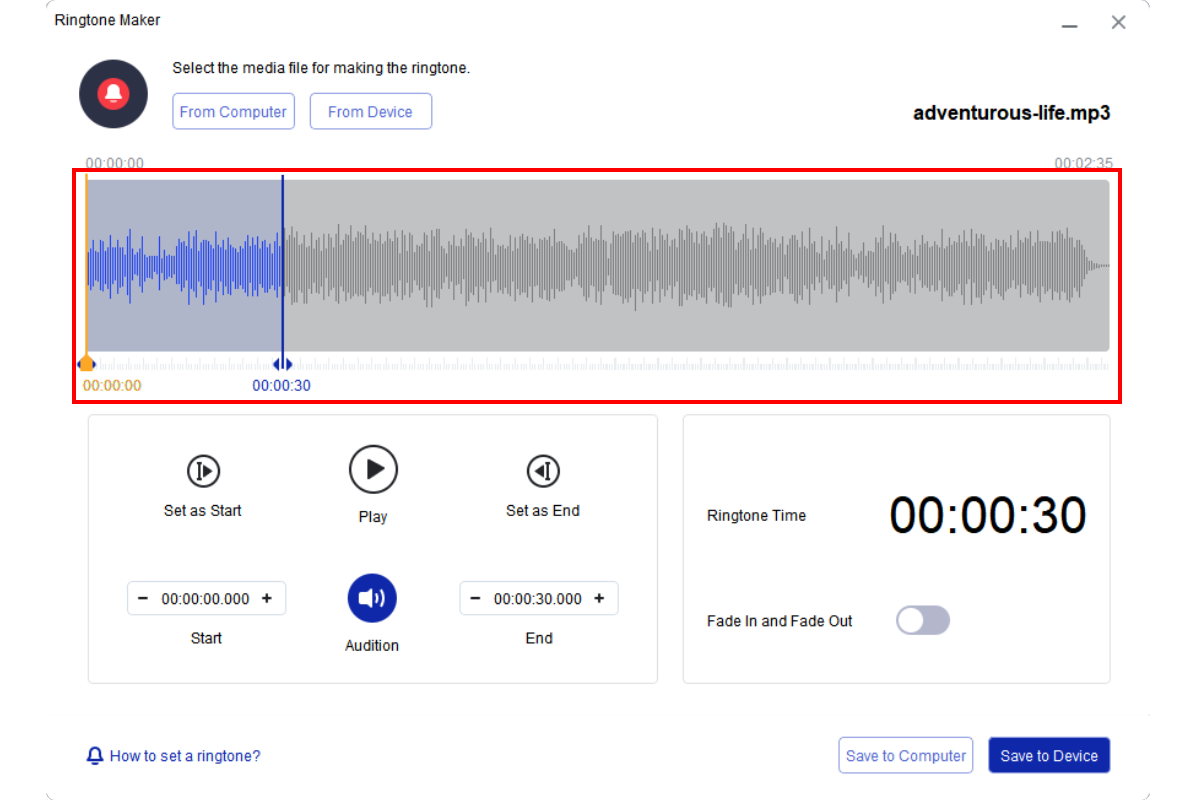This screenshot has height=800, width=1196.
Task: Click the blue end marker handle
Action: click(x=282, y=365)
